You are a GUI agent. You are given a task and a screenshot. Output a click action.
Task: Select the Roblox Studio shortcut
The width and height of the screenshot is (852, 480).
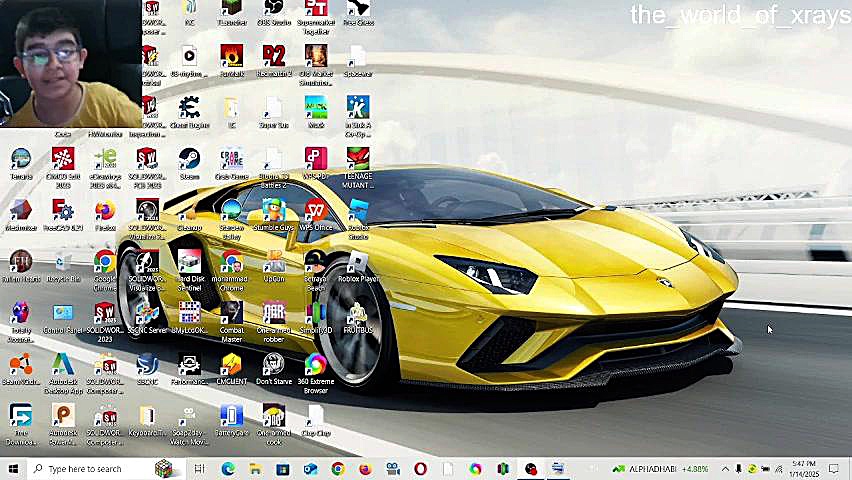coord(358,219)
